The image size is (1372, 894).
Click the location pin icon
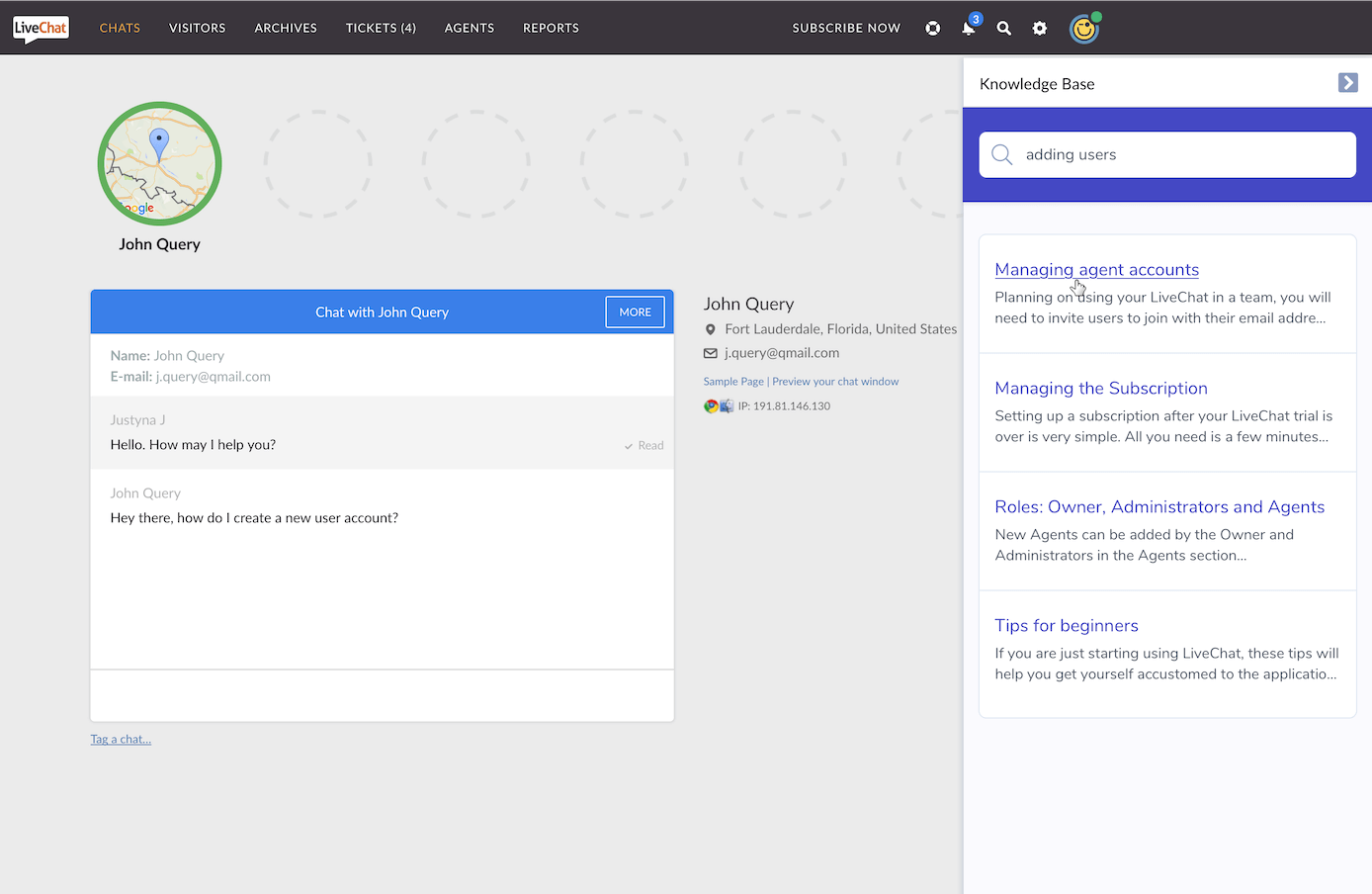710,329
